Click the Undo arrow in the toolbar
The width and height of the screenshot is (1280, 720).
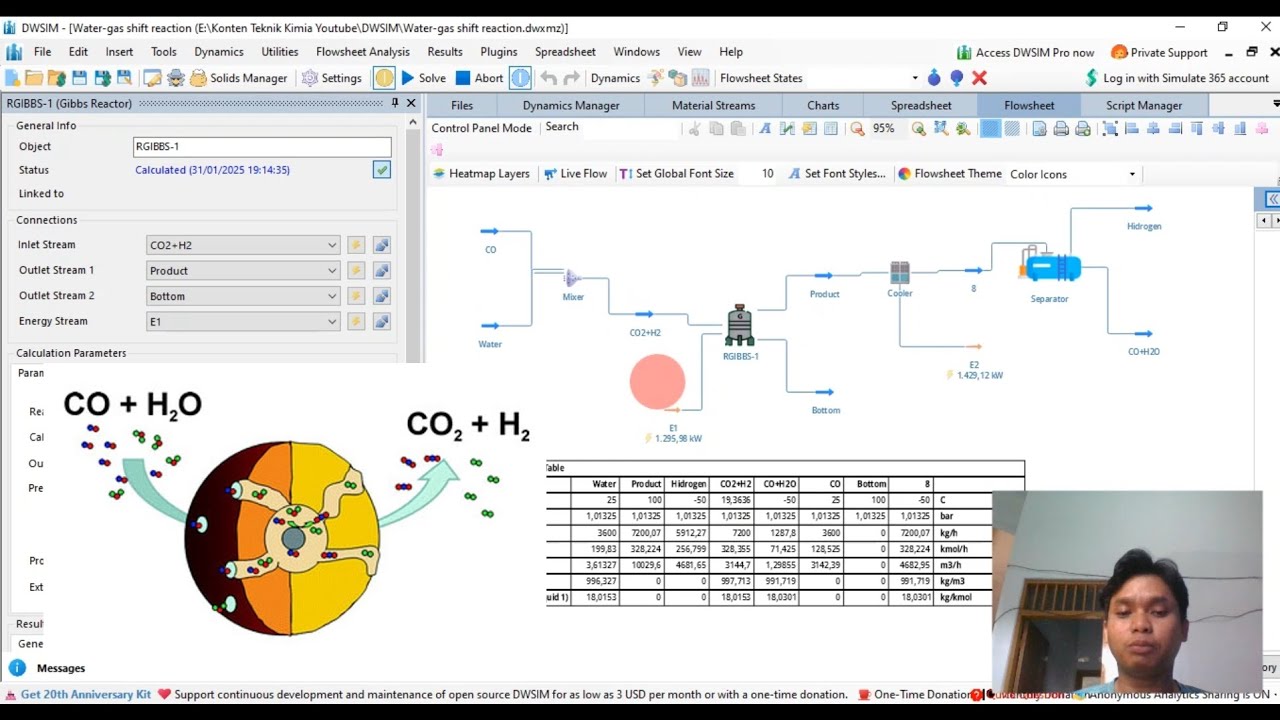tap(548, 78)
